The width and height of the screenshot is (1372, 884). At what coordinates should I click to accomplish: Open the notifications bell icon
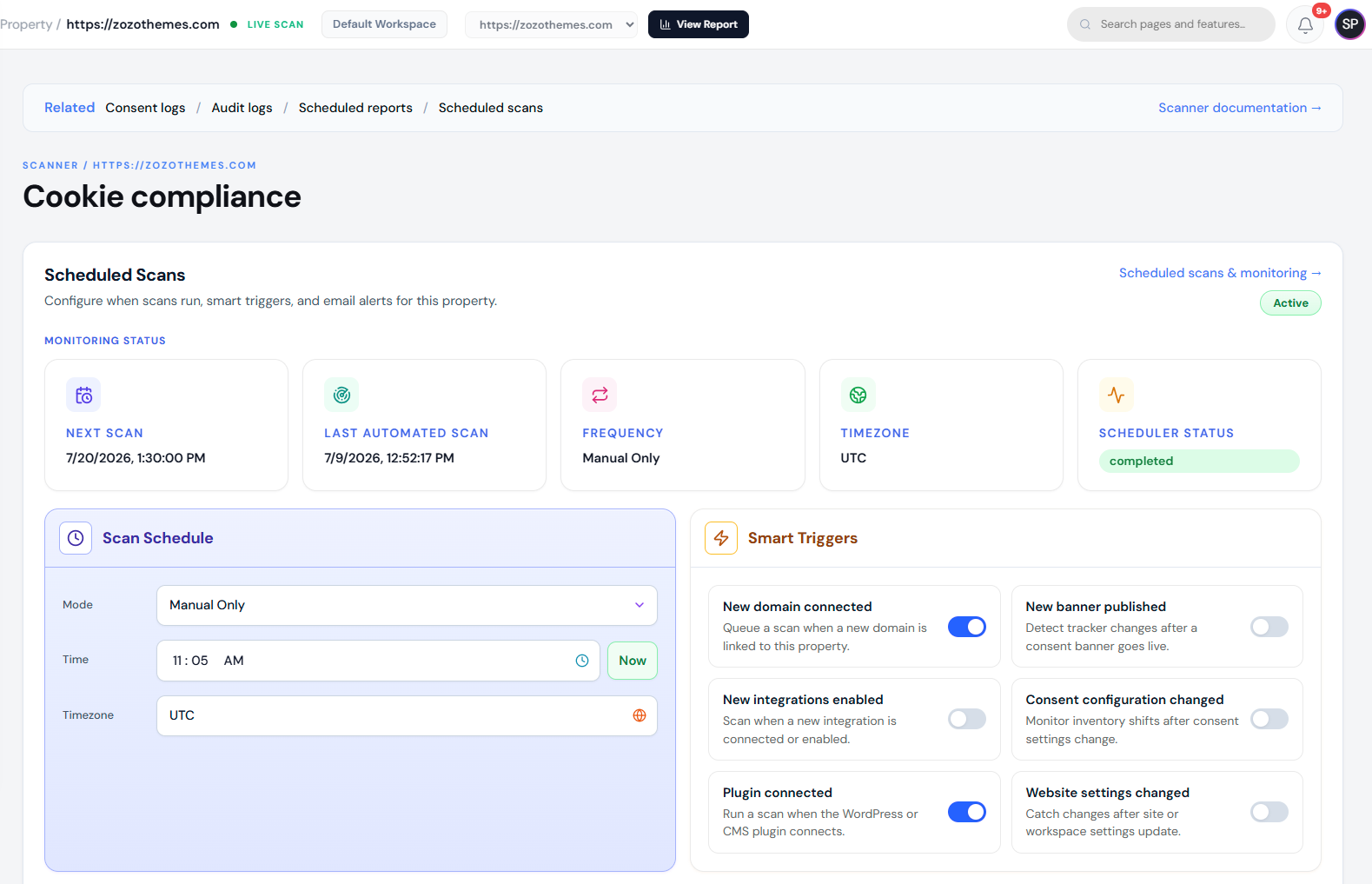[1305, 24]
